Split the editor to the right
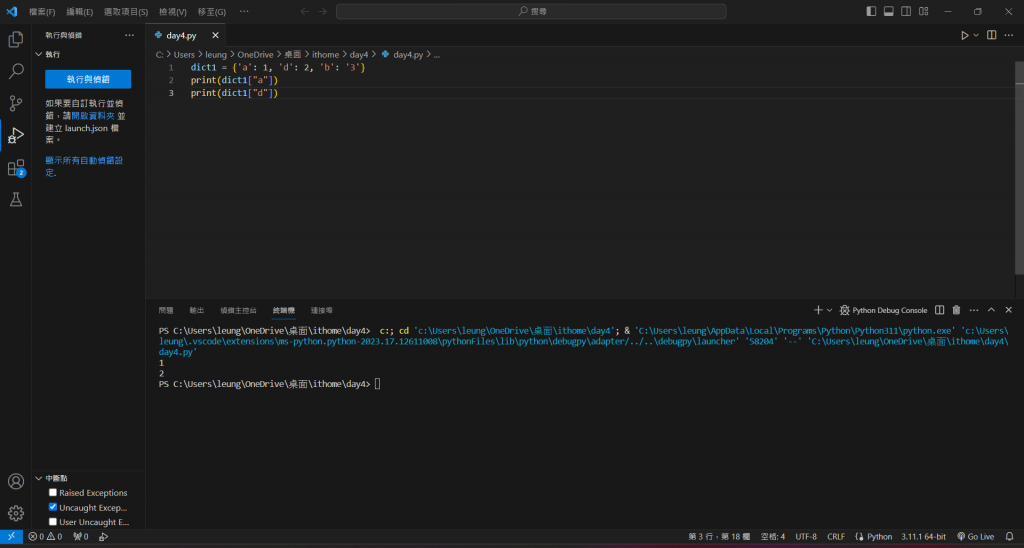This screenshot has height=548, width=1024. [x=991, y=35]
